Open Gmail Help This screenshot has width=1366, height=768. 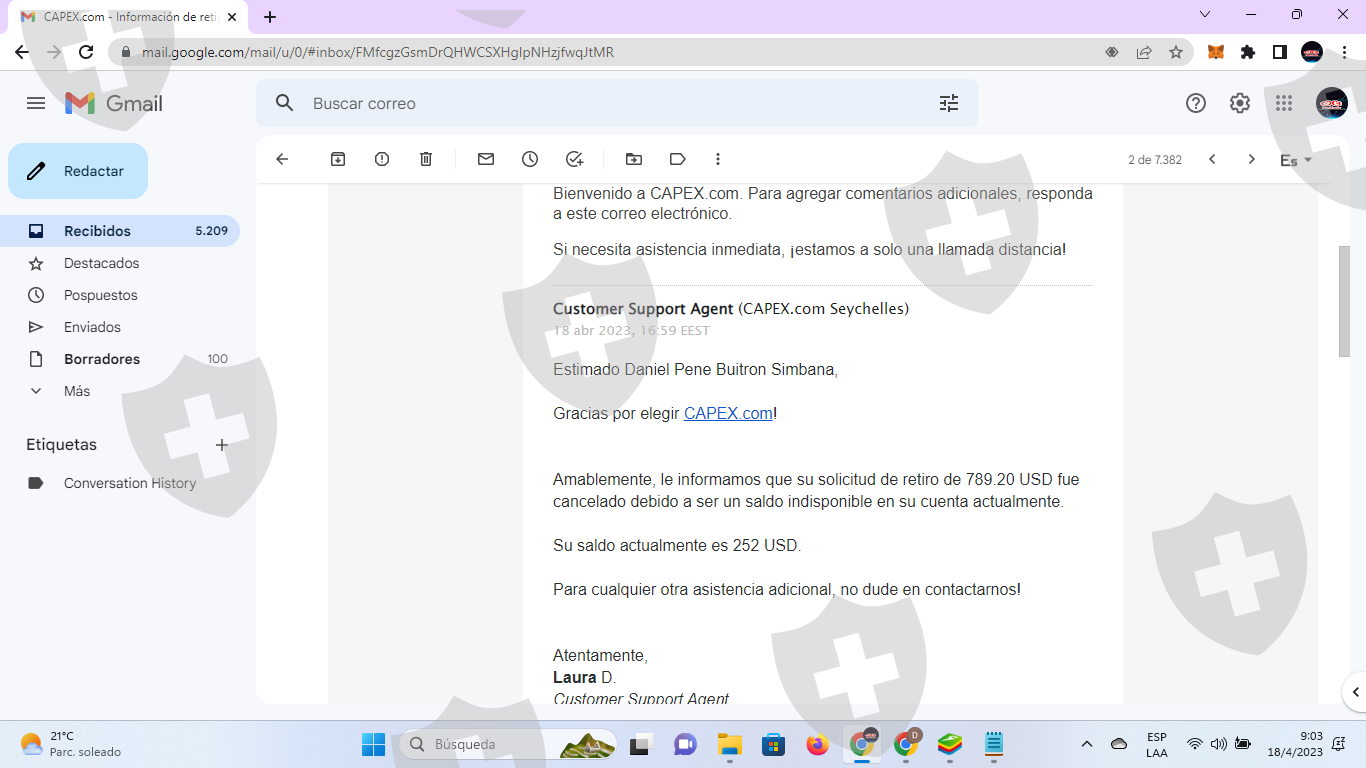1196,103
